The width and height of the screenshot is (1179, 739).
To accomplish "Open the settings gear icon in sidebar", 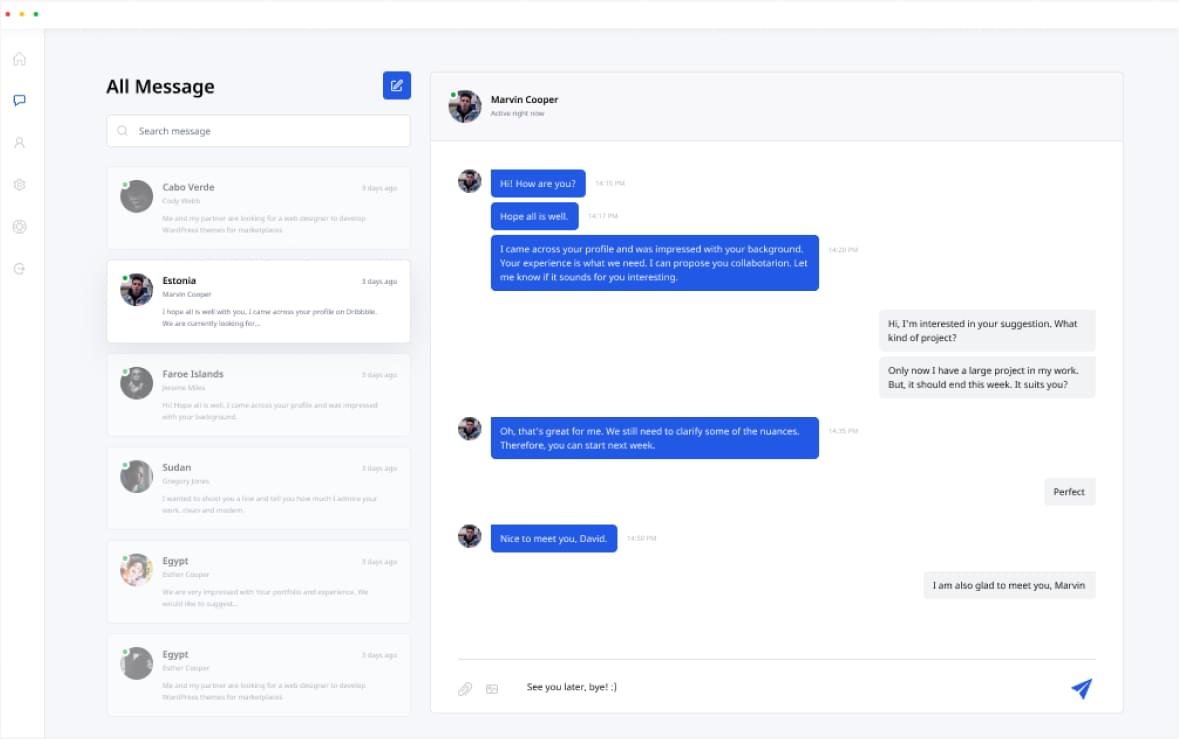I will click(x=19, y=185).
